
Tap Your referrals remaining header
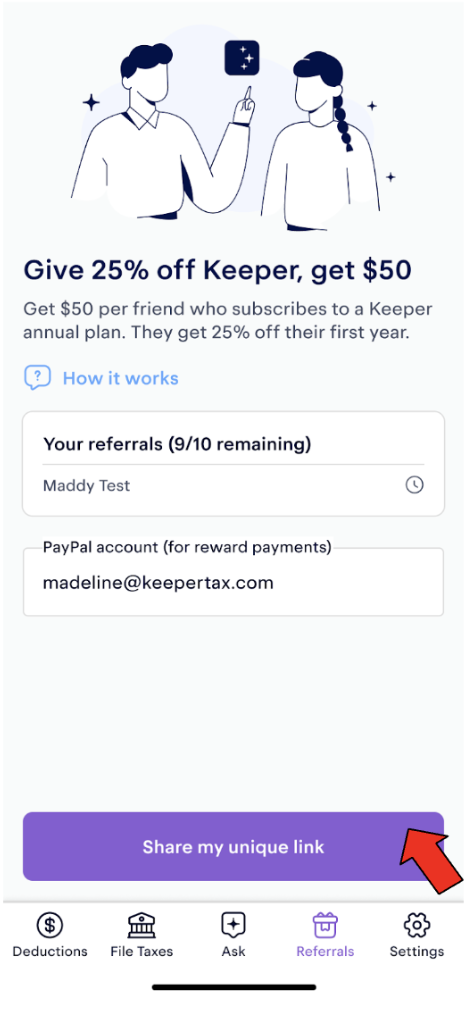coord(177,444)
